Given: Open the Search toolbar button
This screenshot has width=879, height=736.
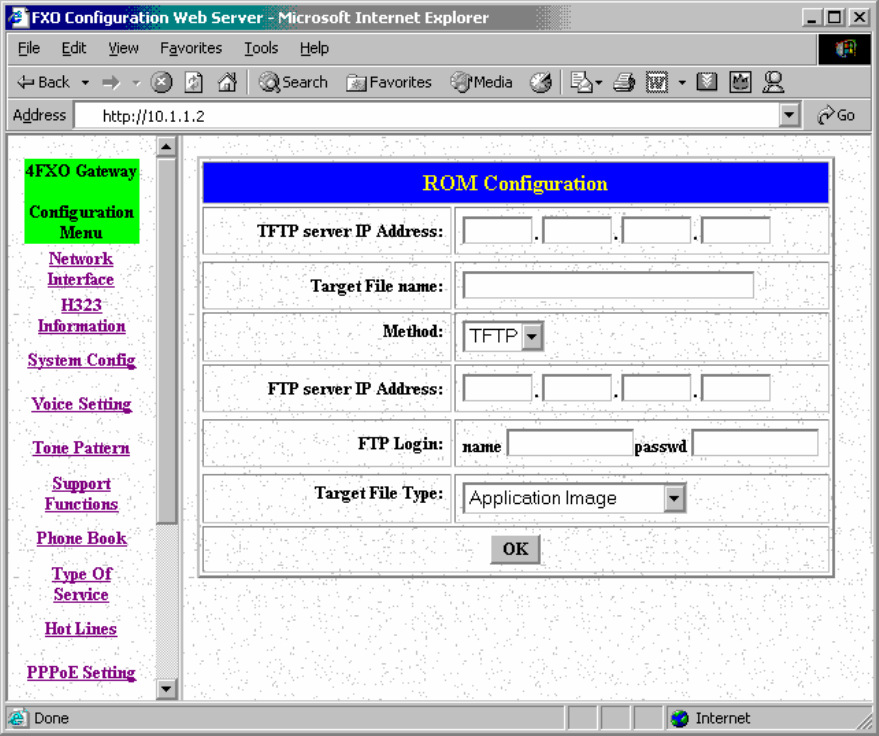Looking at the screenshot, I should click(x=293, y=83).
